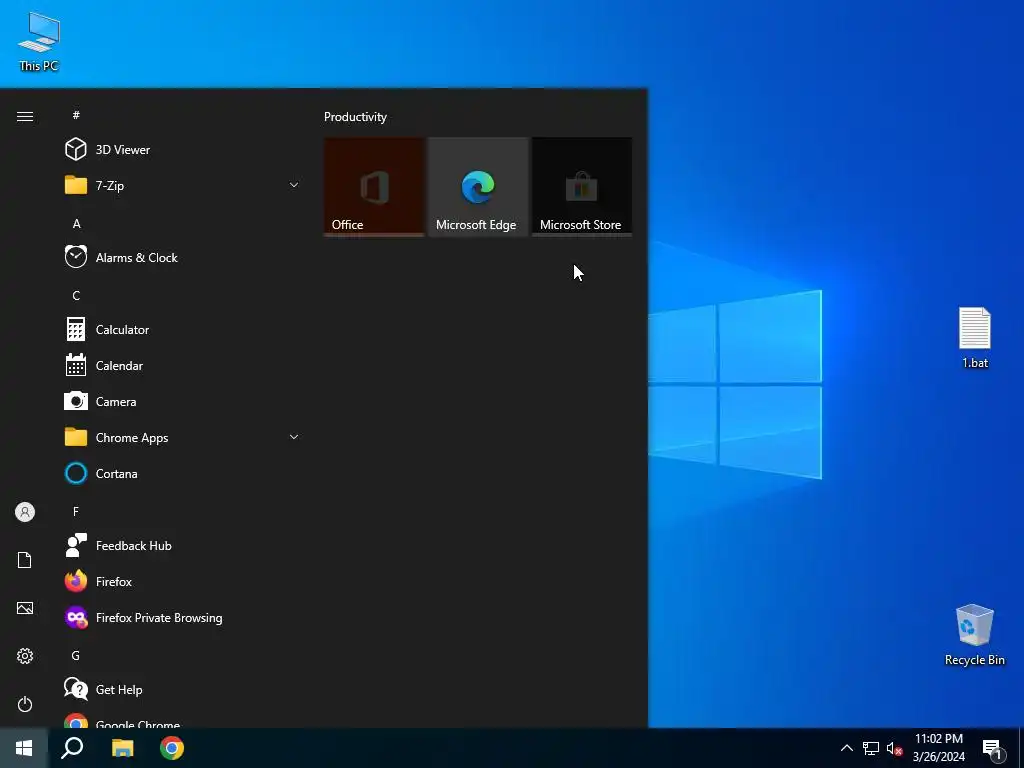The image size is (1024, 768).
Task: Expand the Start menu hamburger navigation
Action: click(x=25, y=116)
